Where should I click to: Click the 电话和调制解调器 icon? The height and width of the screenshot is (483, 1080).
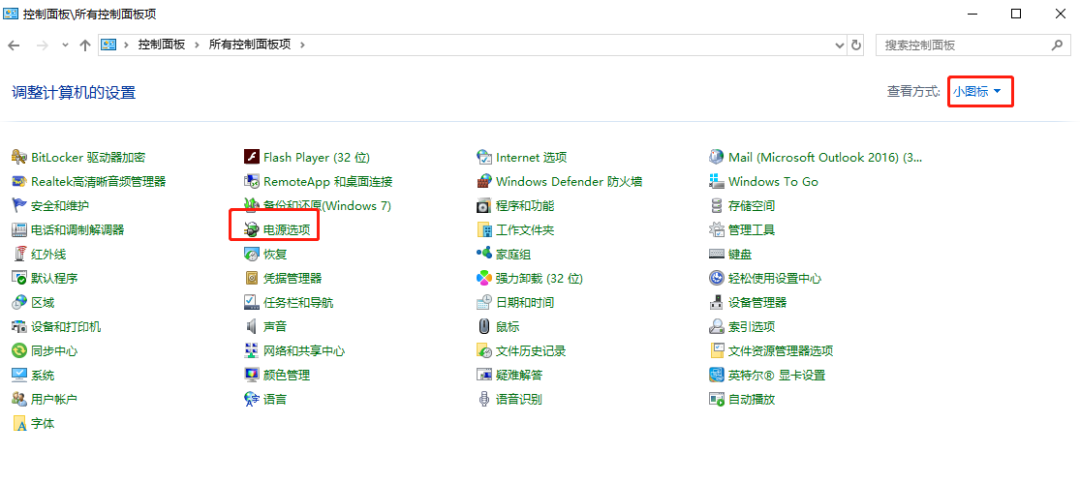coord(19,230)
